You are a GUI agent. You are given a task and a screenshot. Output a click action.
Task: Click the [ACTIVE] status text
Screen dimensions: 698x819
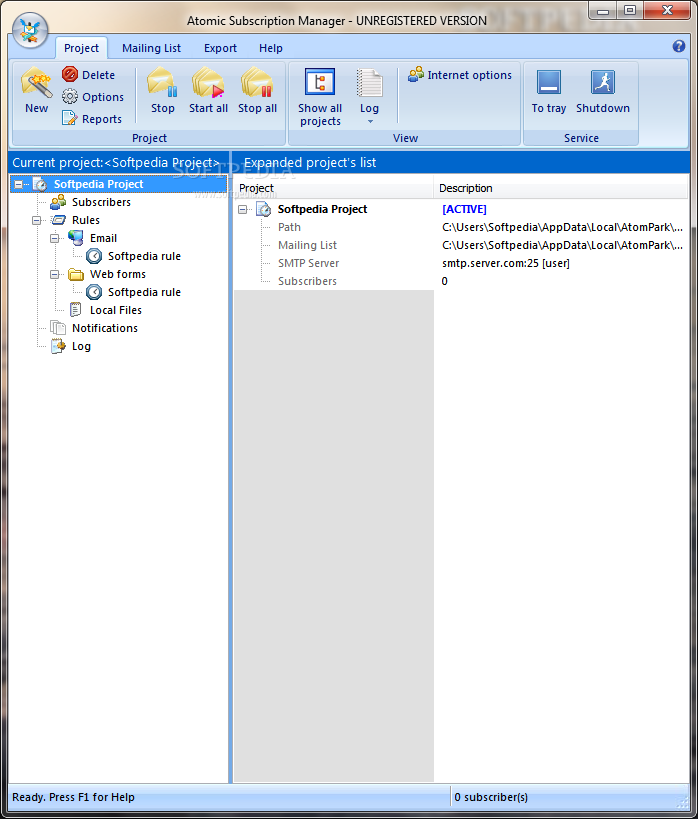coord(464,209)
